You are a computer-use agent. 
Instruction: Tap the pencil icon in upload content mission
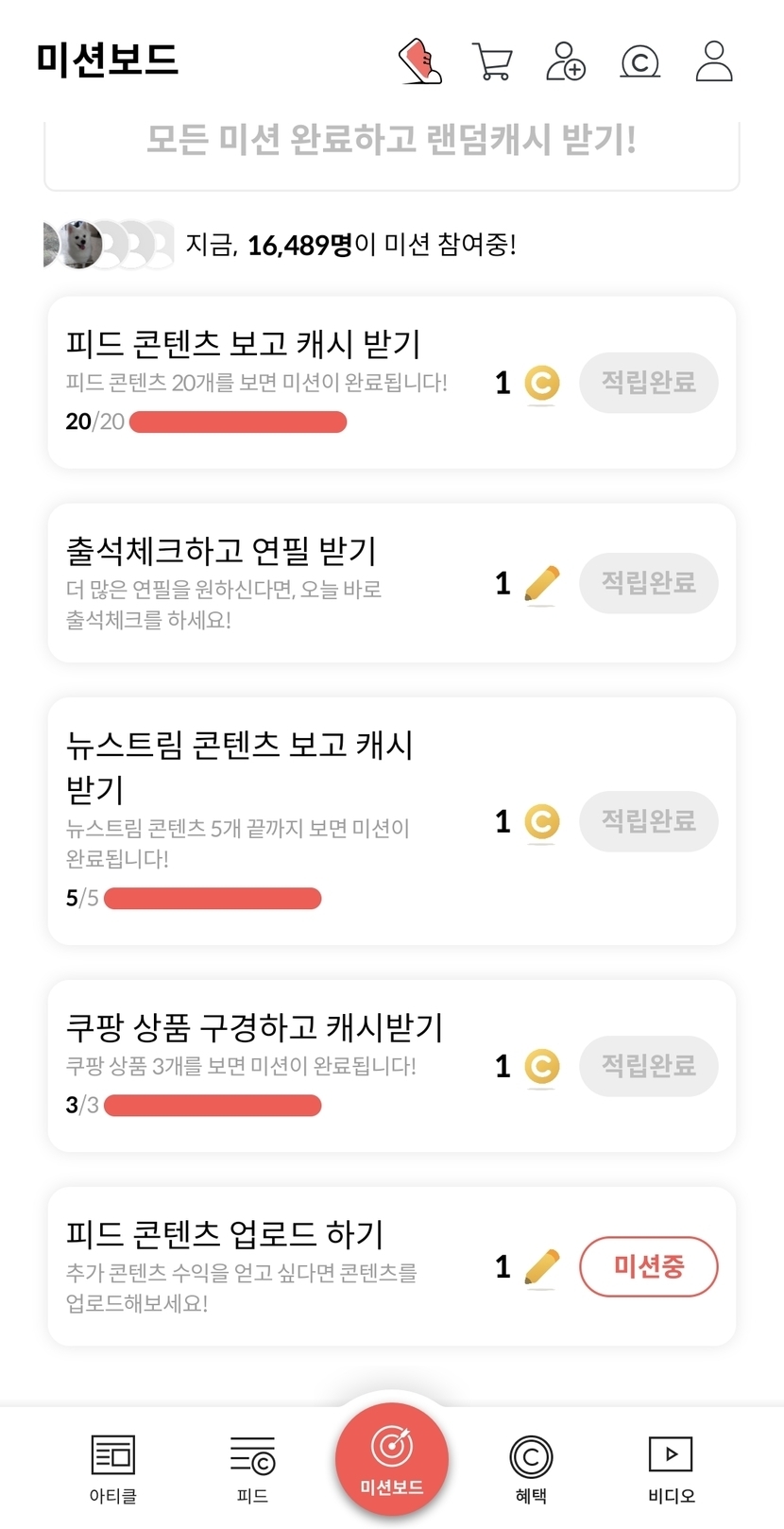pos(541,1267)
